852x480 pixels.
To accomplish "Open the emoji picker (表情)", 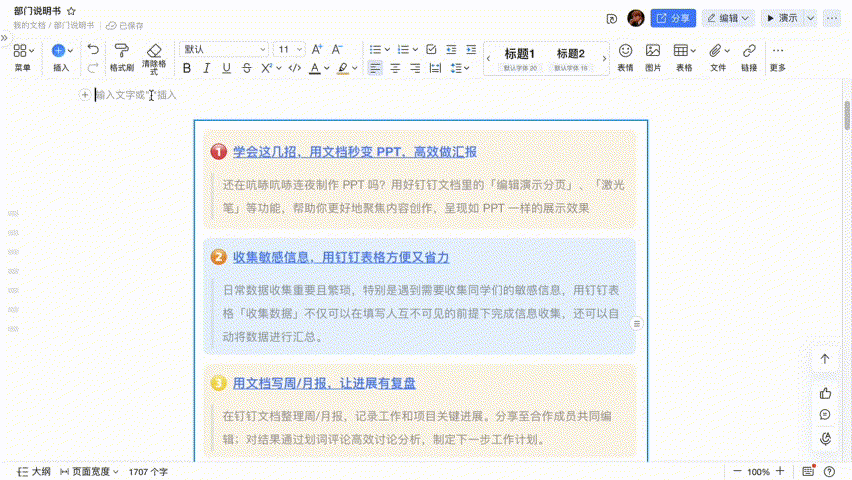I will pyautogui.click(x=625, y=51).
